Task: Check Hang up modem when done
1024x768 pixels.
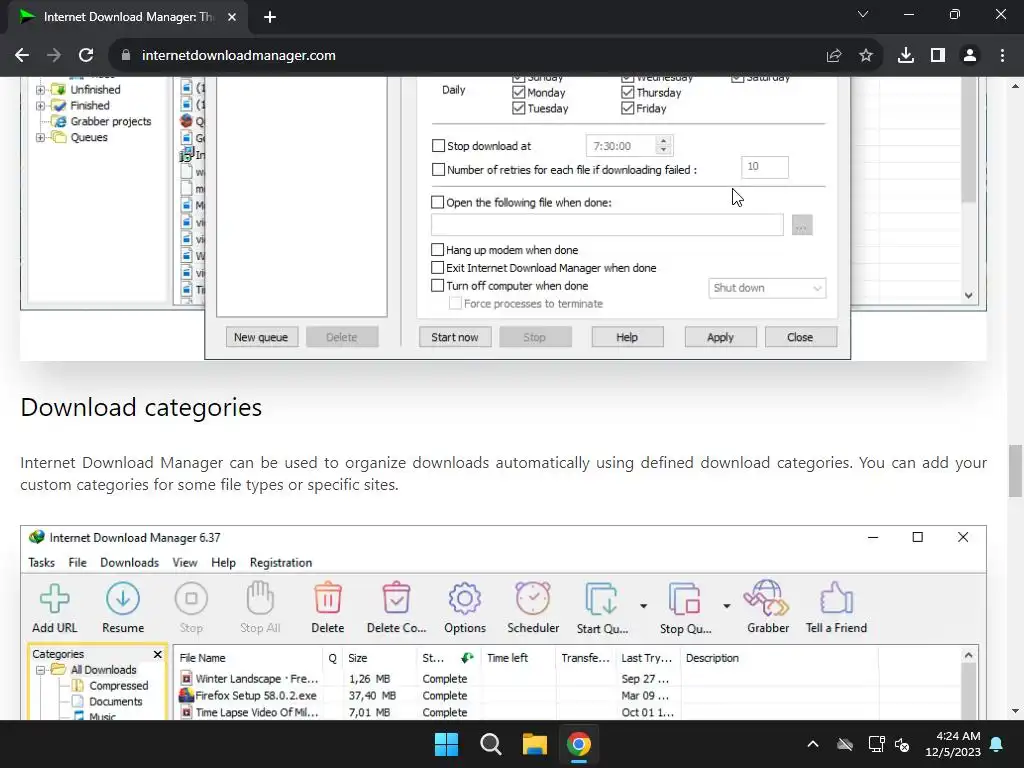Action: point(438,249)
